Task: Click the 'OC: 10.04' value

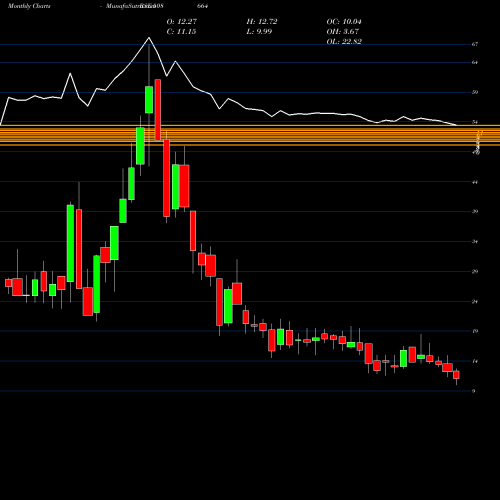Action: [344, 22]
